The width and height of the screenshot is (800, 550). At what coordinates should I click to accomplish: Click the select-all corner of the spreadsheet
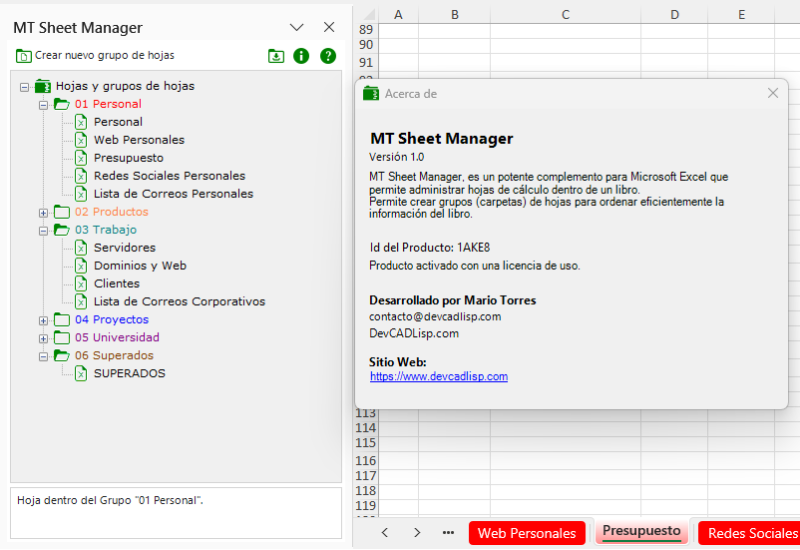click(x=367, y=15)
